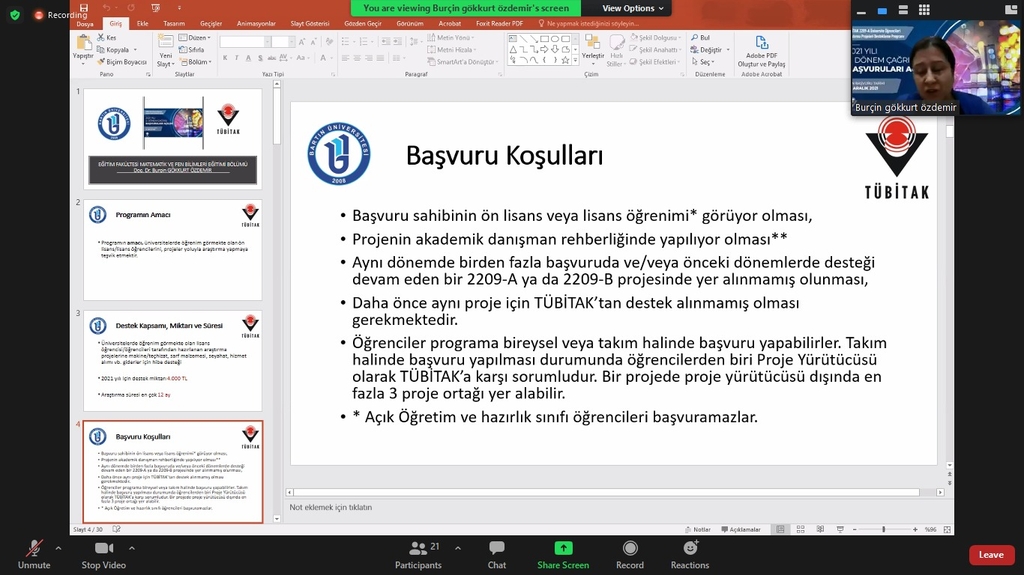Click Sıfırla to reset the slide
The image size is (1024, 575).
191,50
